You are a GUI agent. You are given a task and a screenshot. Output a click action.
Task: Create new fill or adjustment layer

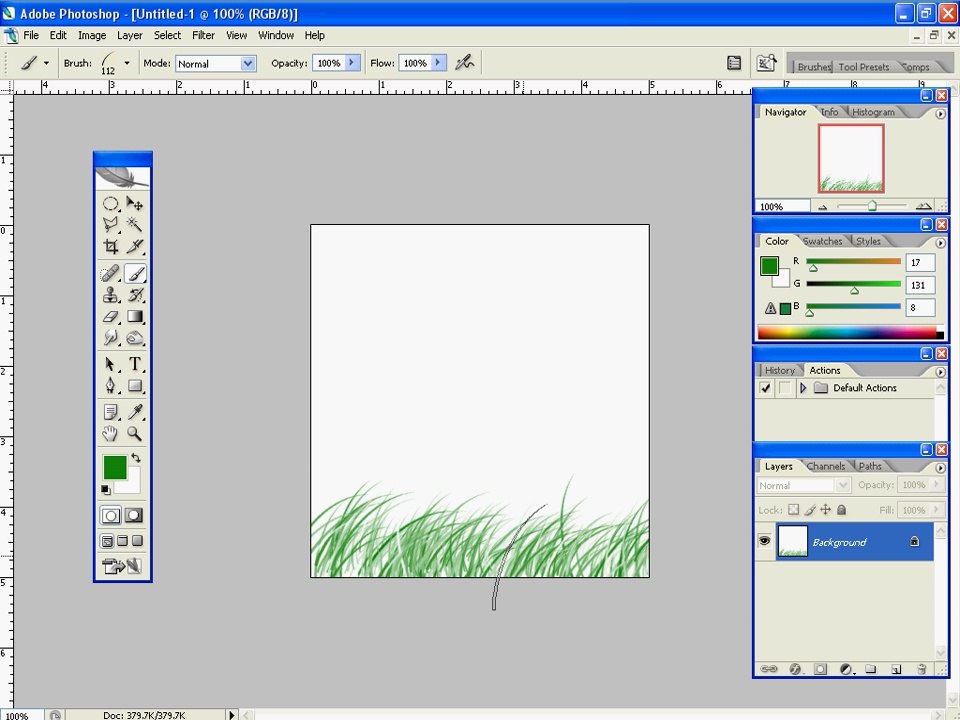tap(846, 669)
